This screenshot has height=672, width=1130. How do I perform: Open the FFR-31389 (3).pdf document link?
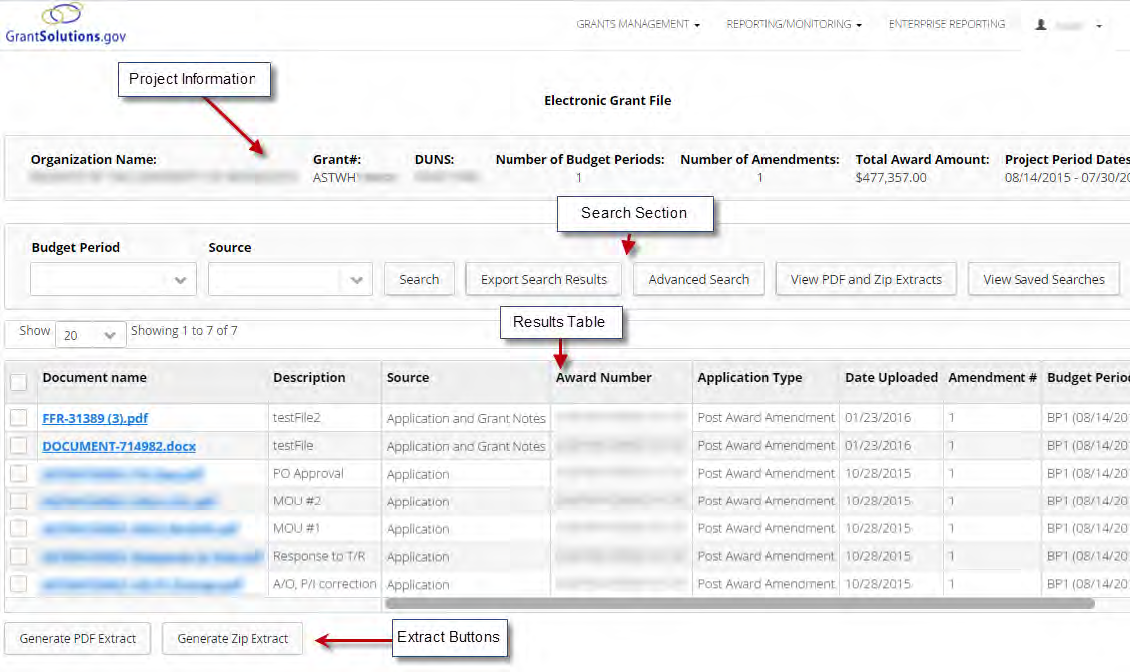click(x=95, y=418)
